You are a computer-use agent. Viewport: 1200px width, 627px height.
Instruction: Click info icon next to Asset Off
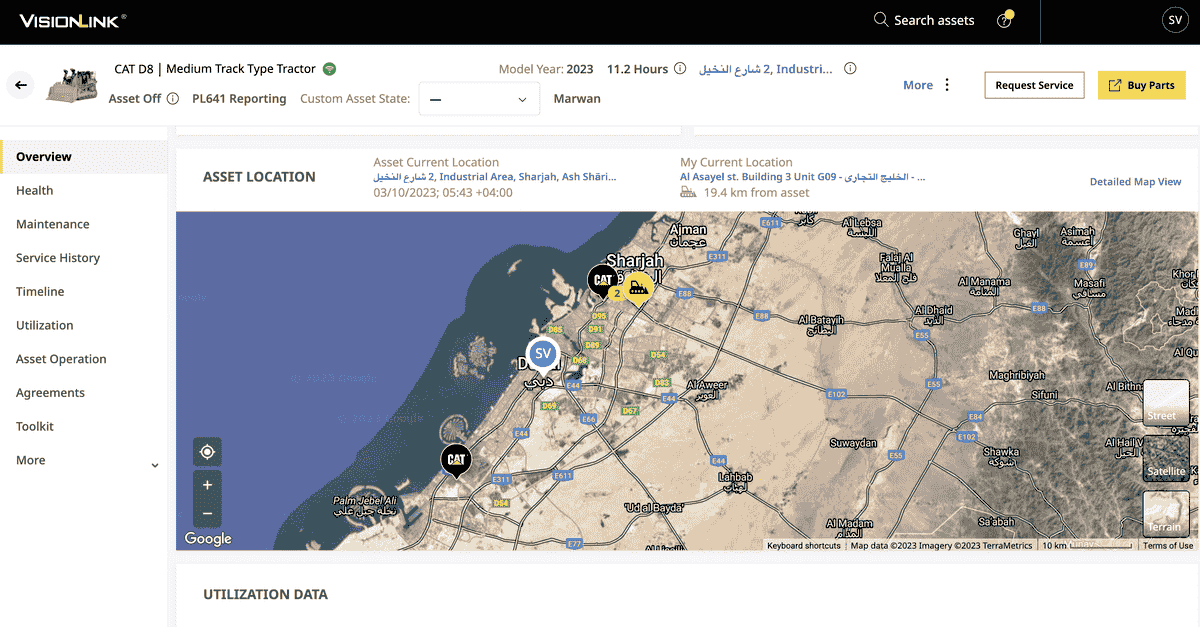173,99
